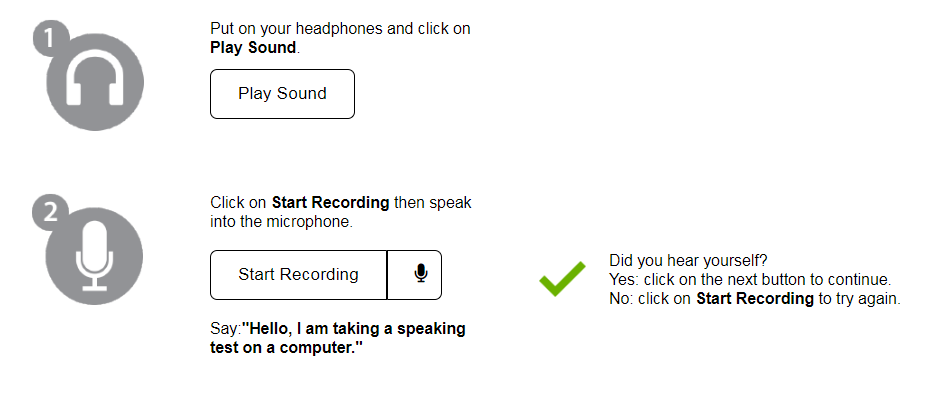Viewport: 942px width, 393px height.
Task: Click the 'into the microphone' instruction line
Action: (x=281, y=222)
